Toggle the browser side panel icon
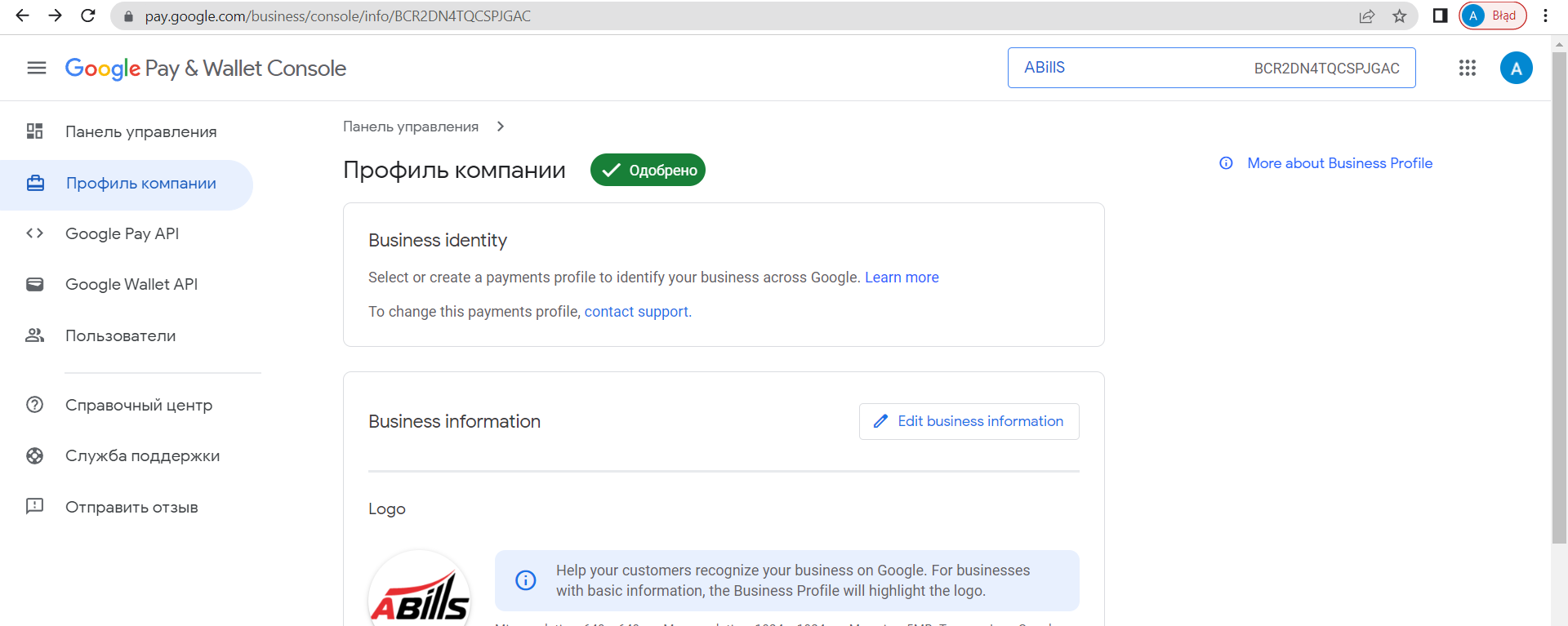This screenshot has height=626, width=1568. click(1440, 16)
